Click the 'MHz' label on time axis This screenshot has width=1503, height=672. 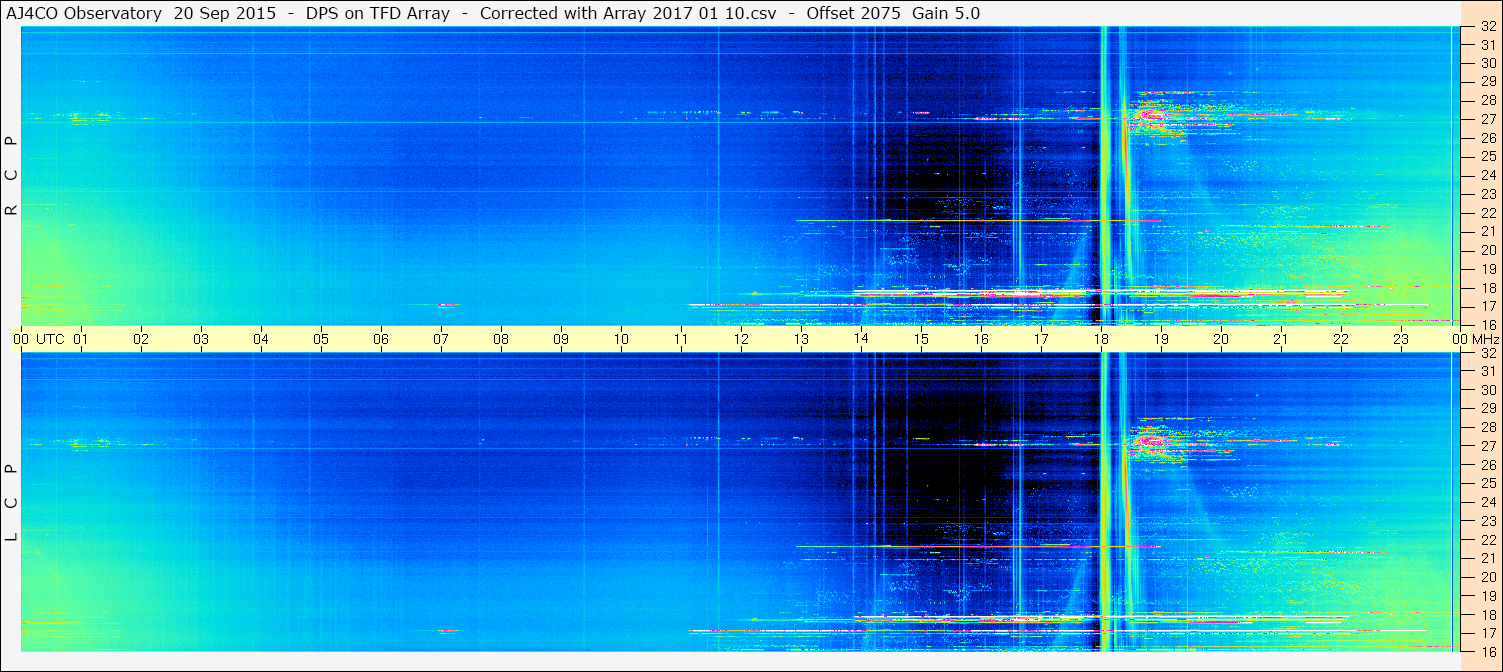pos(1484,339)
